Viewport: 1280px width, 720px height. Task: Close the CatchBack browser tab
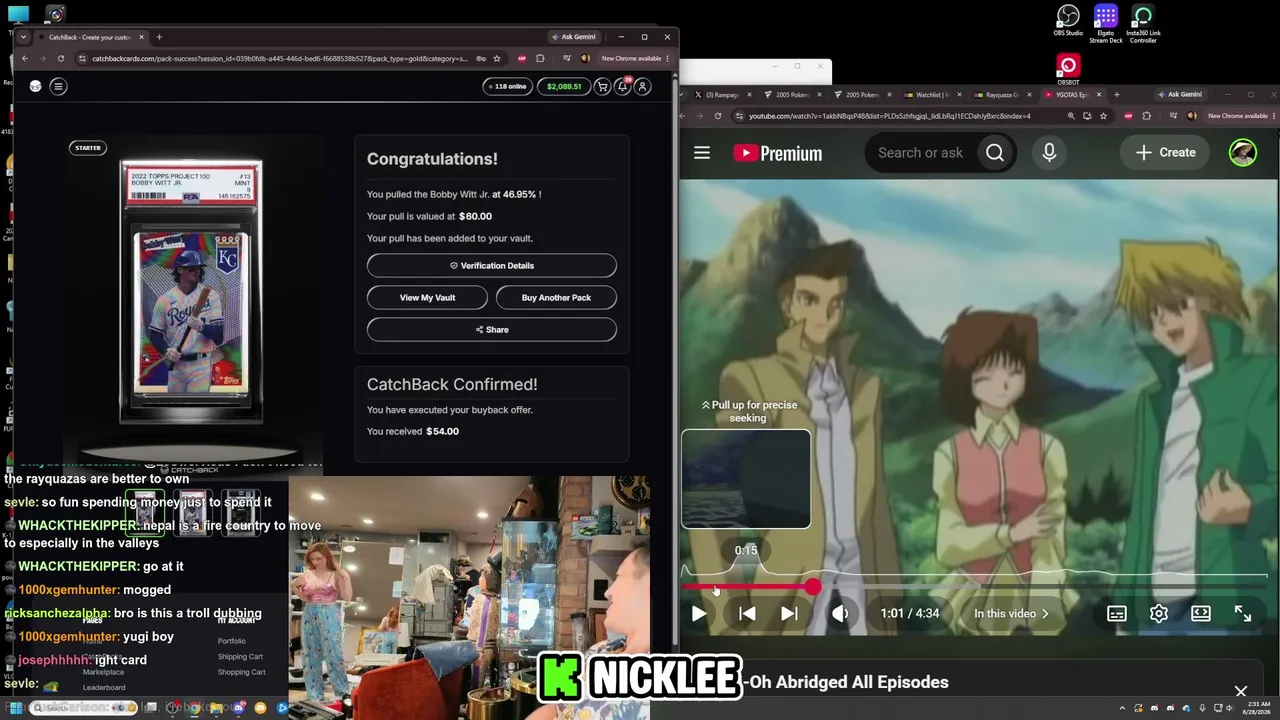(x=141, y=37)
